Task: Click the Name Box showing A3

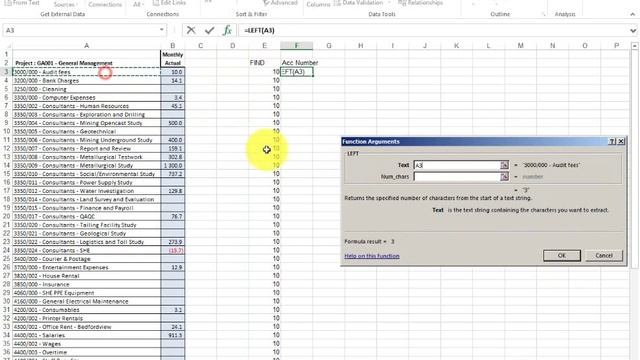Action: (81, 30)
